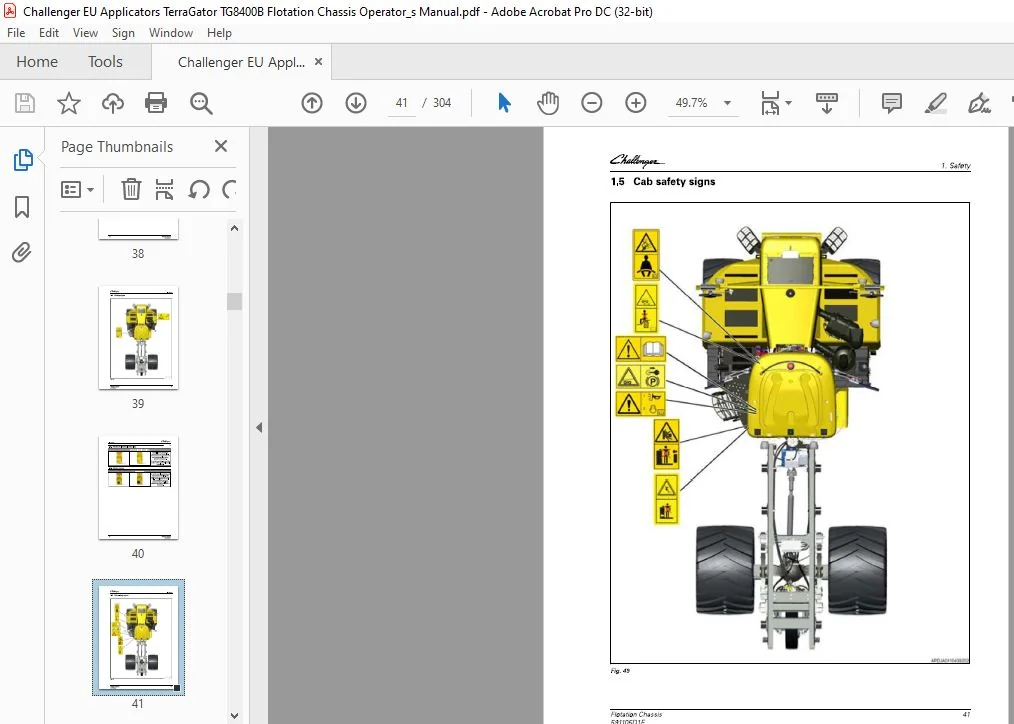Select the Challenger EU Appl... document tab

[241, 62]
